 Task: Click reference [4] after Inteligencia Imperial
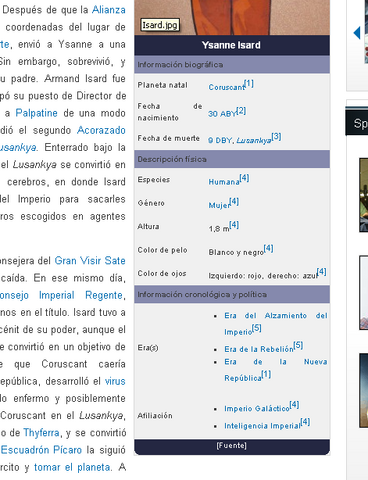pos(305,422)
